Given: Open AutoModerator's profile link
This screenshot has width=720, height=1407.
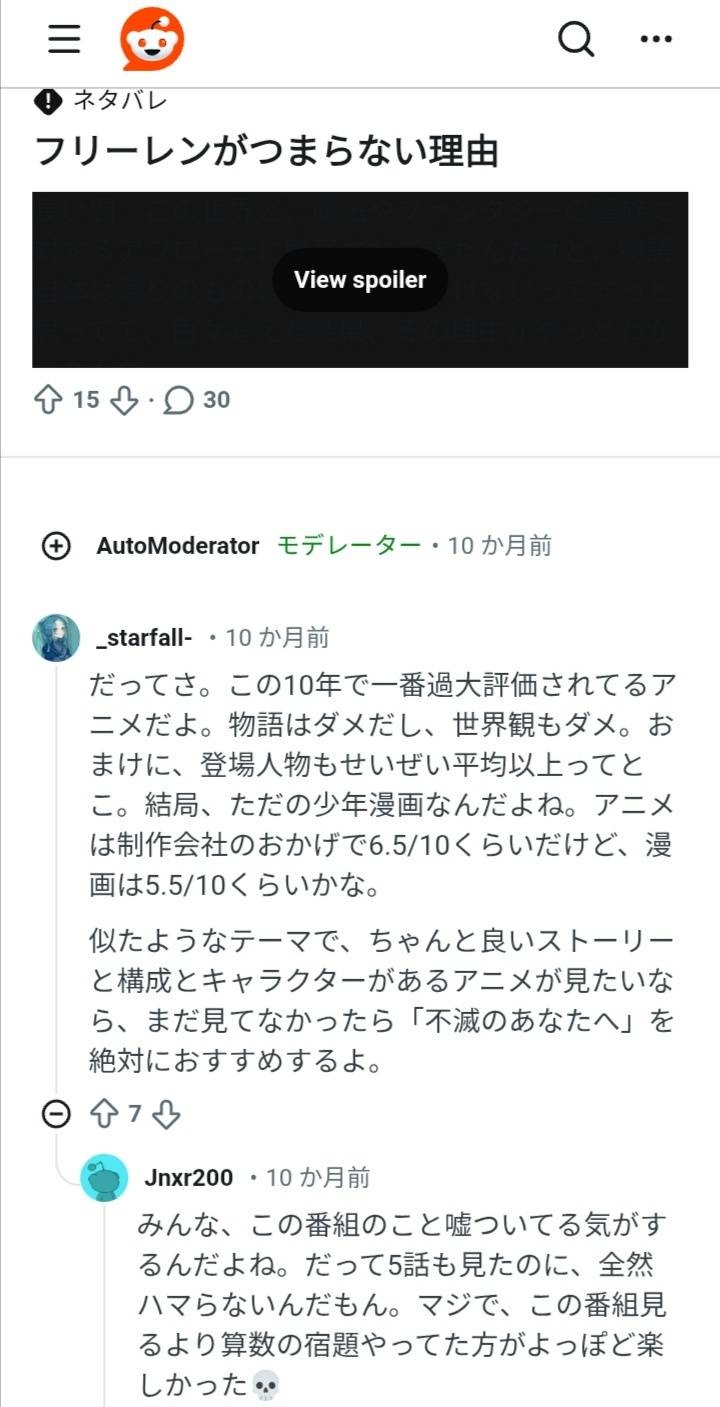Looking at the screenshot, I should [177, 546].
